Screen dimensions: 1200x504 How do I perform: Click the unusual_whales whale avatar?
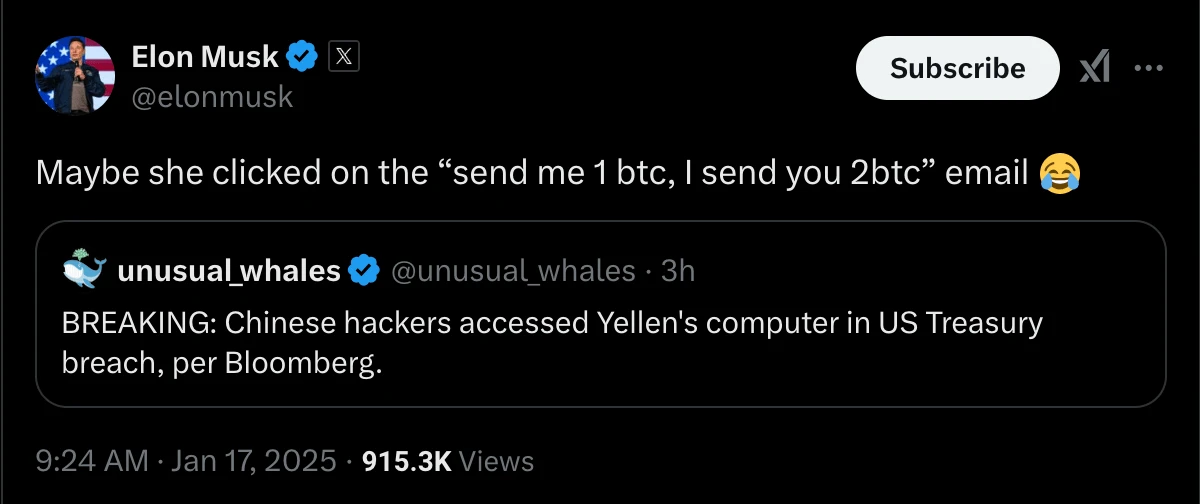[x=83, y=269]
